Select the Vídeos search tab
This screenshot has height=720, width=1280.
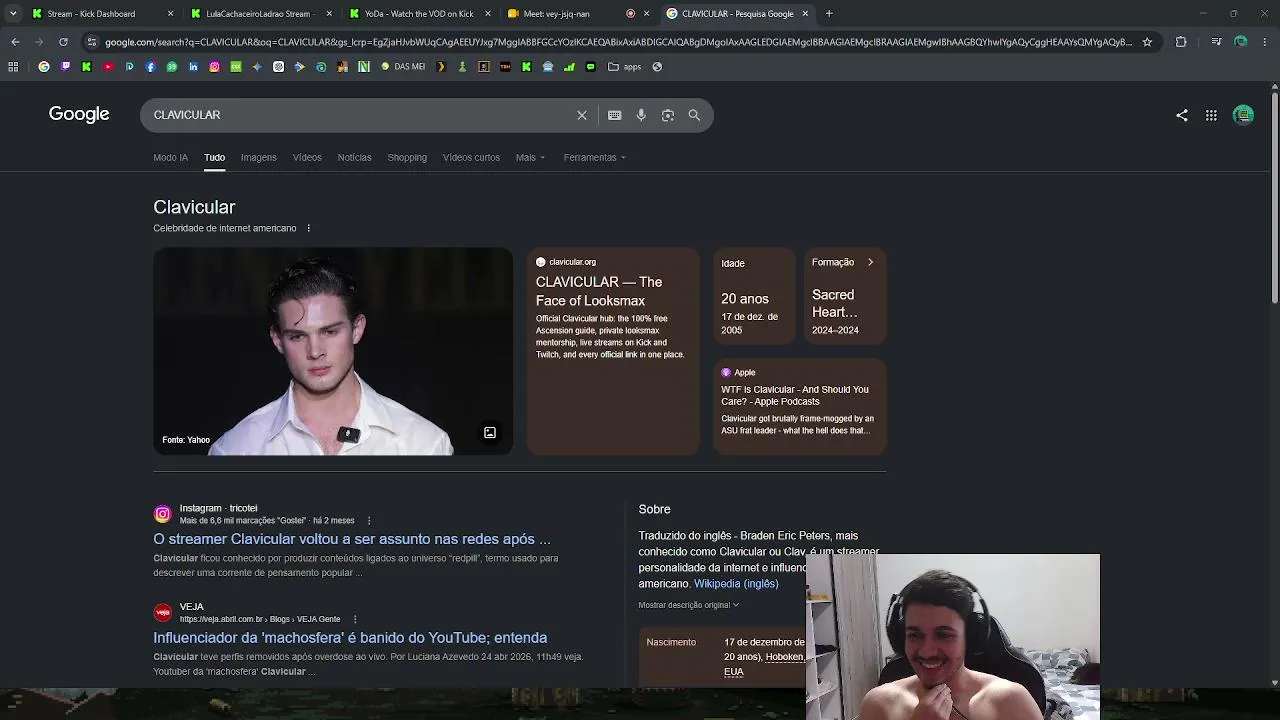pos(307,157)
